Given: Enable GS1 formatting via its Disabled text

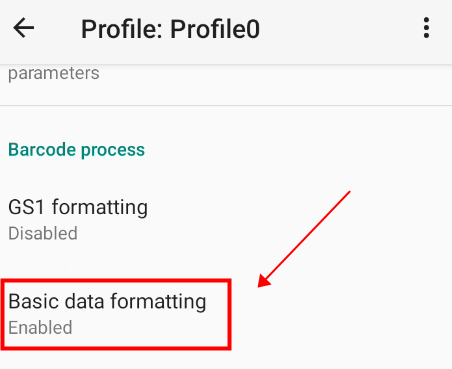Looking at the screenshot, I should [43, 233].
